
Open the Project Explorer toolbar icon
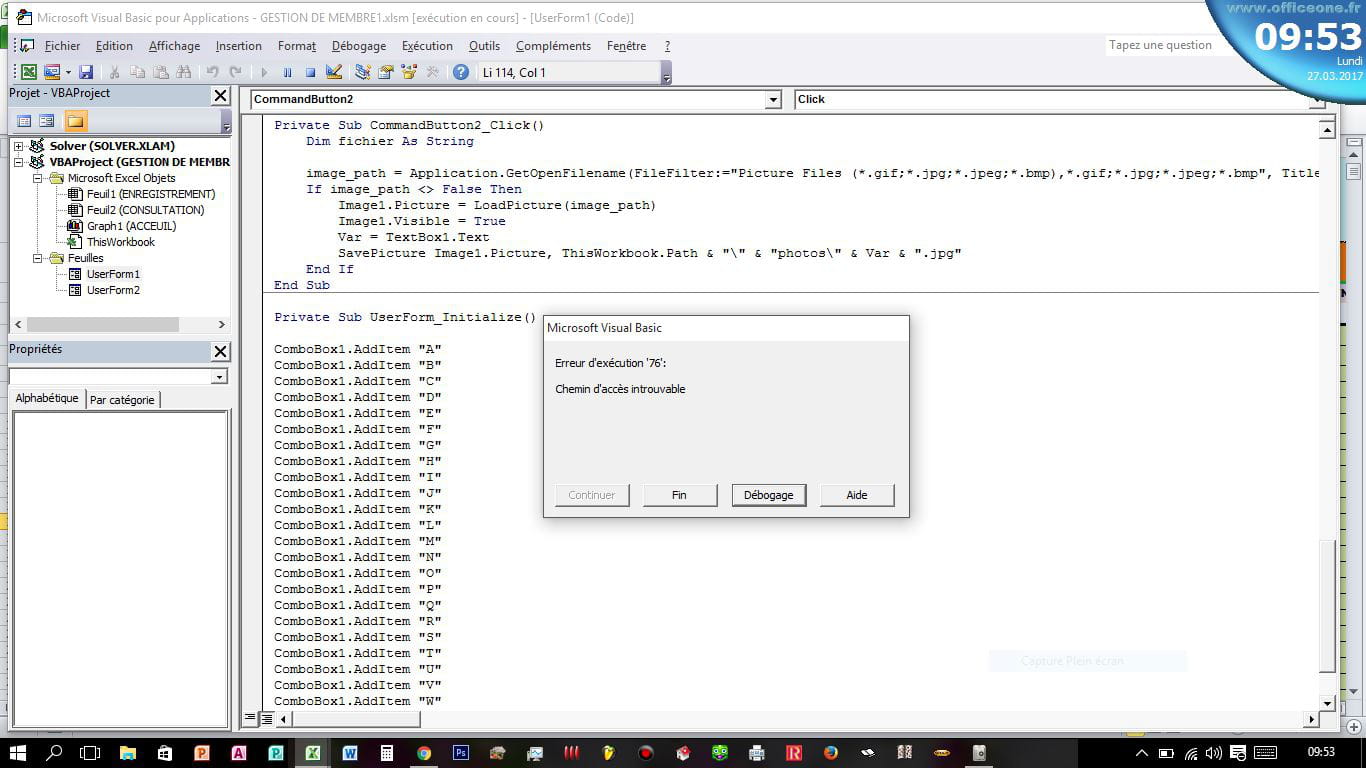click(x=362, y=72)
